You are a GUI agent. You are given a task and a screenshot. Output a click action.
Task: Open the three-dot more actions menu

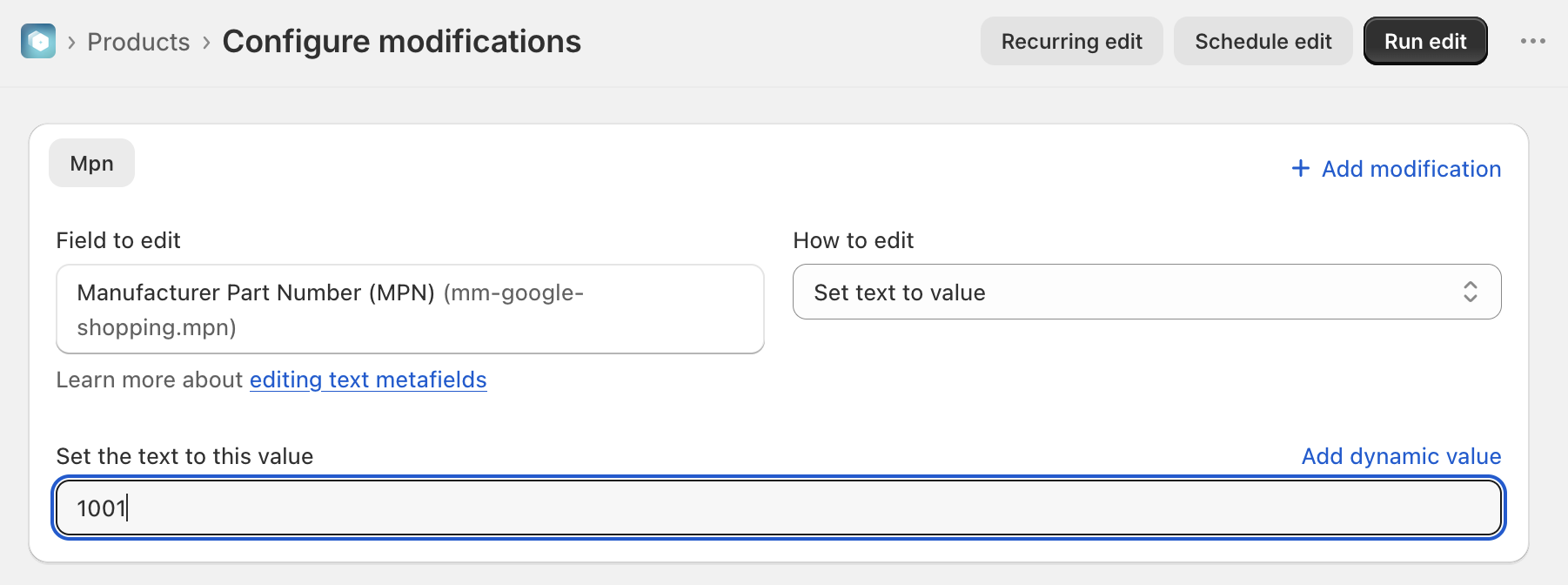point(1532,41)
